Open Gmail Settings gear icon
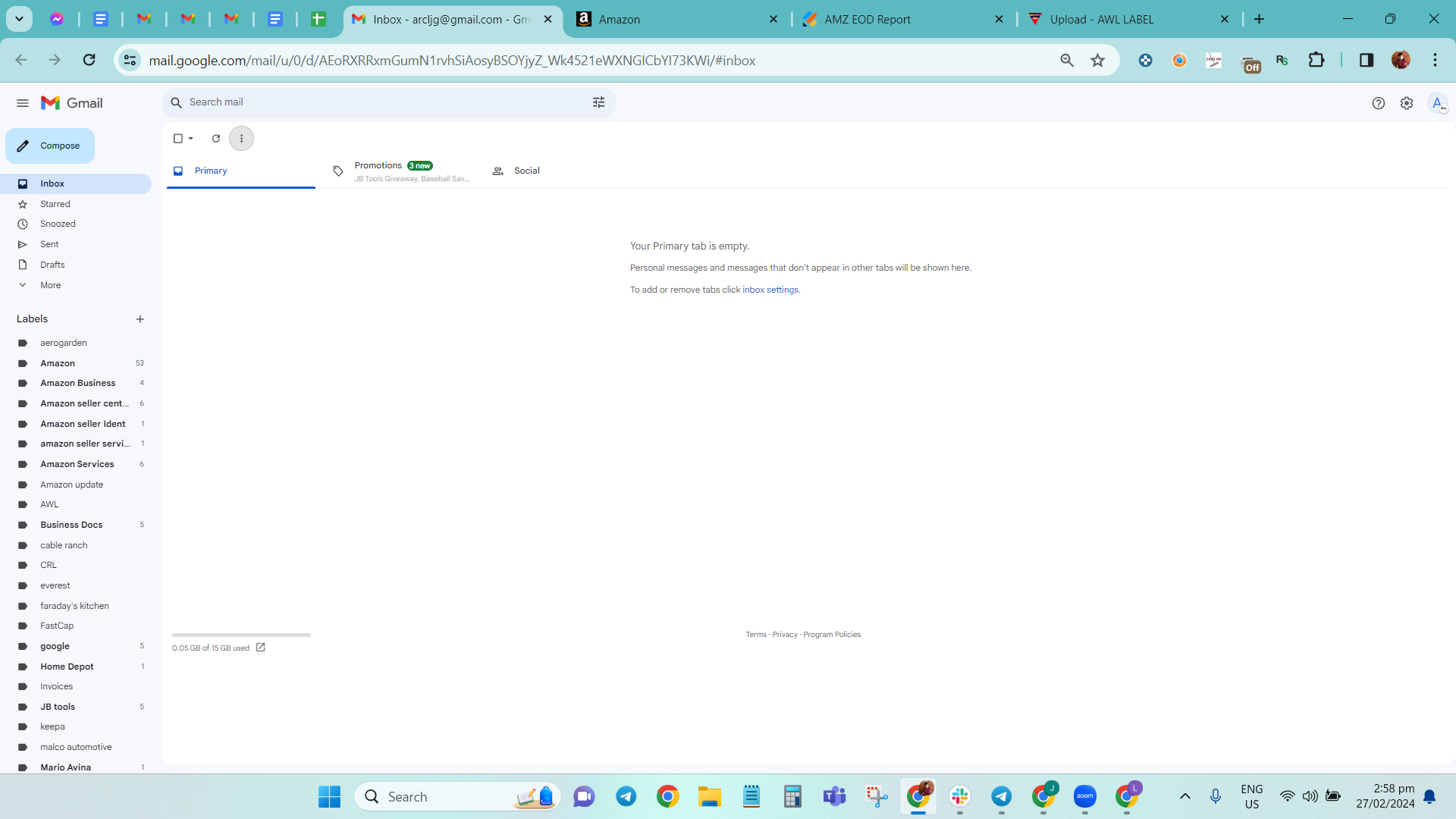The width and height of the screenshot is (1456, 819). tap(1407, 103)
